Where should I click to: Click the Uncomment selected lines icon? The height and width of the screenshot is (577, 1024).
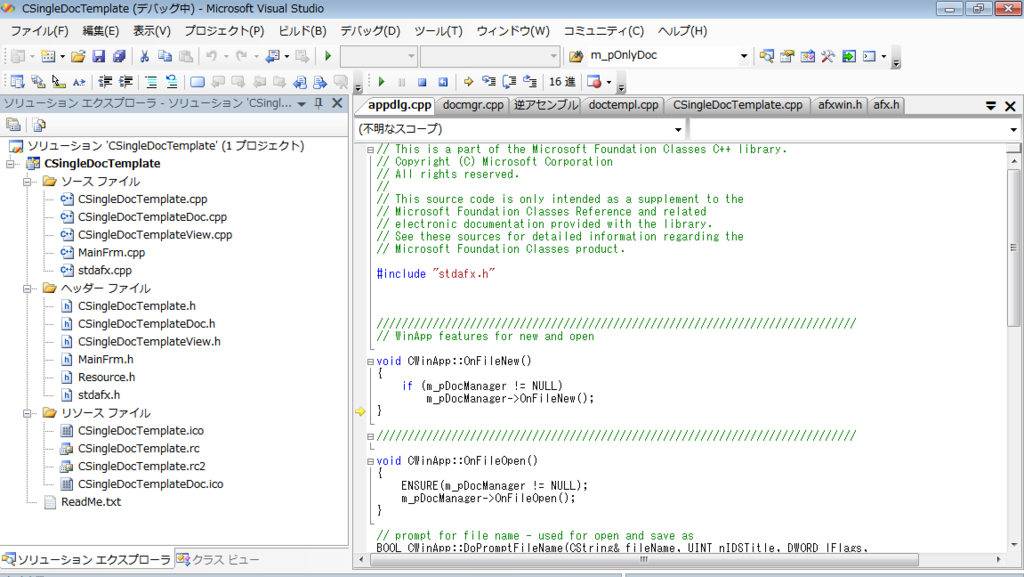point(171,82)
